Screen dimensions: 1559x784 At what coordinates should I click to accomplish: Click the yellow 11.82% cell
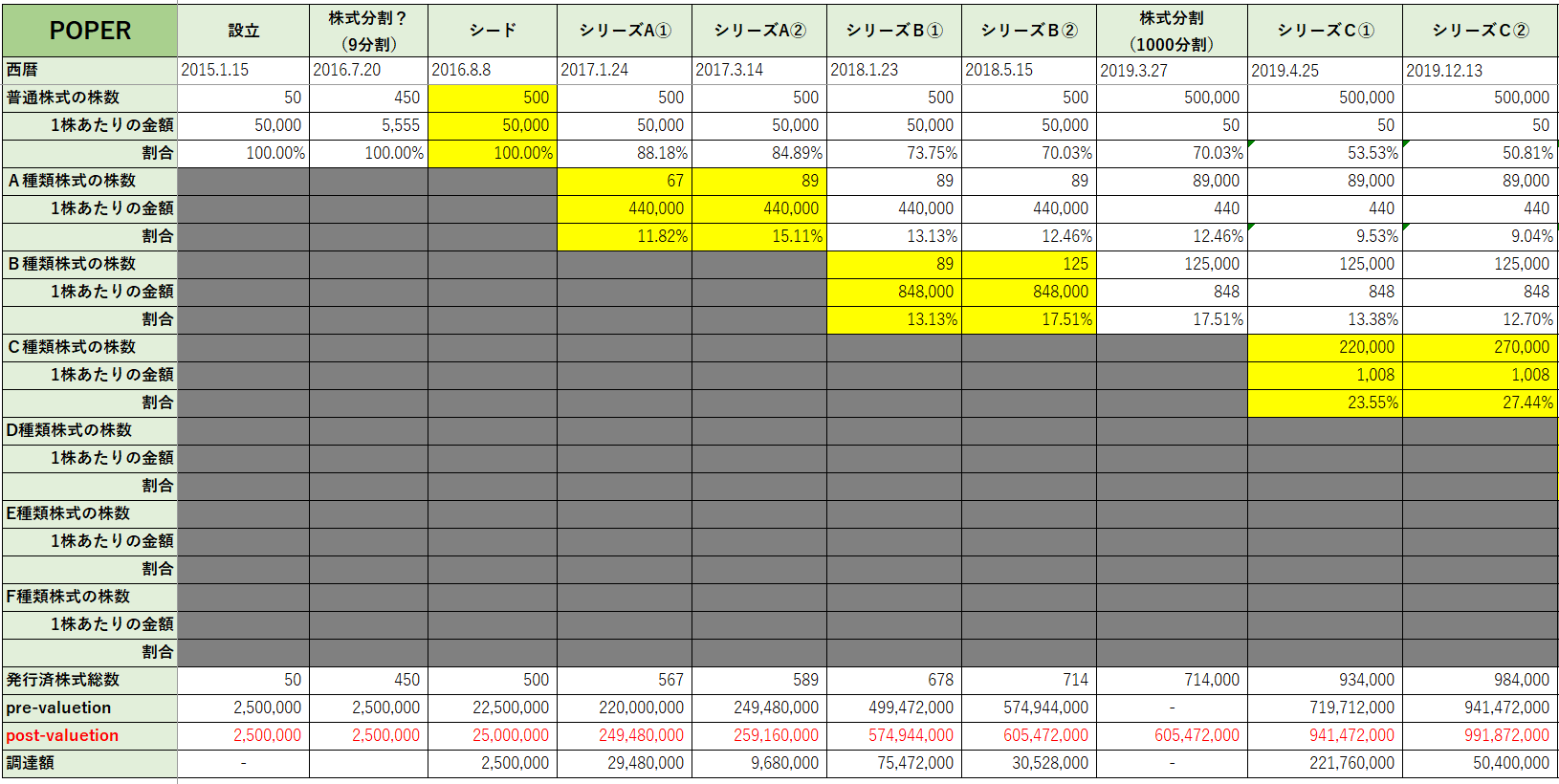625,236
